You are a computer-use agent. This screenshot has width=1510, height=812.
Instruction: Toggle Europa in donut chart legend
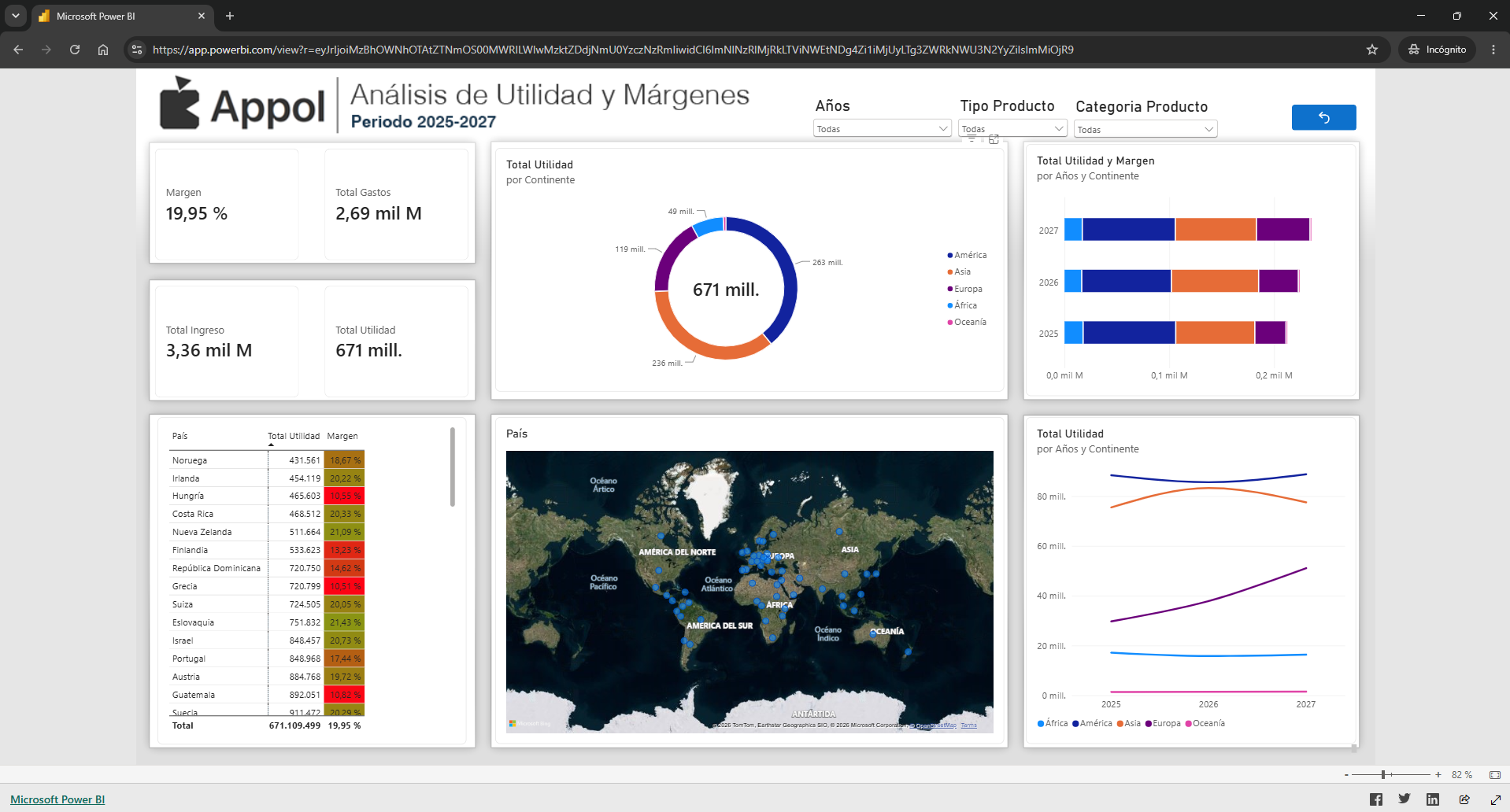click(x=964, y=289)
